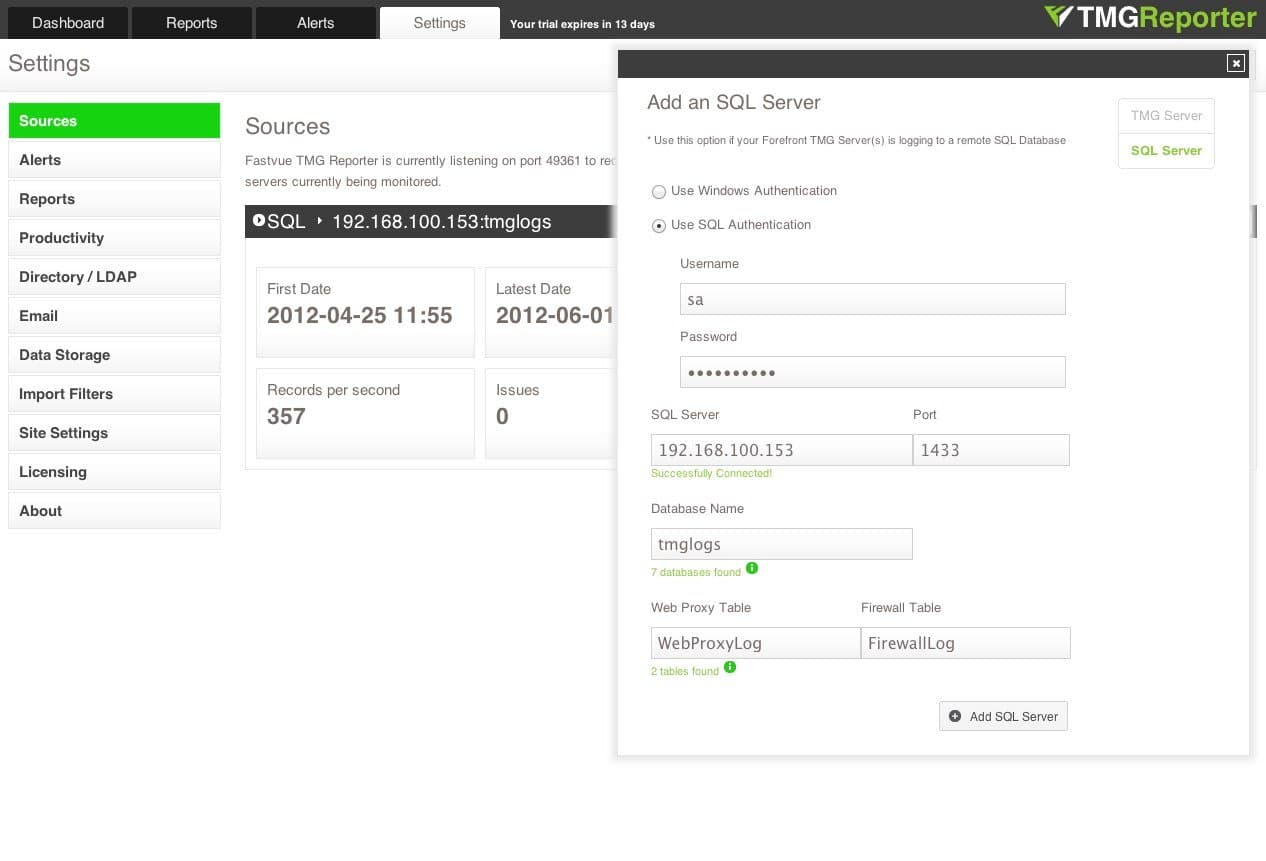
Task: Open the About page
Action: pyautogui.click(x=114, y=511)
